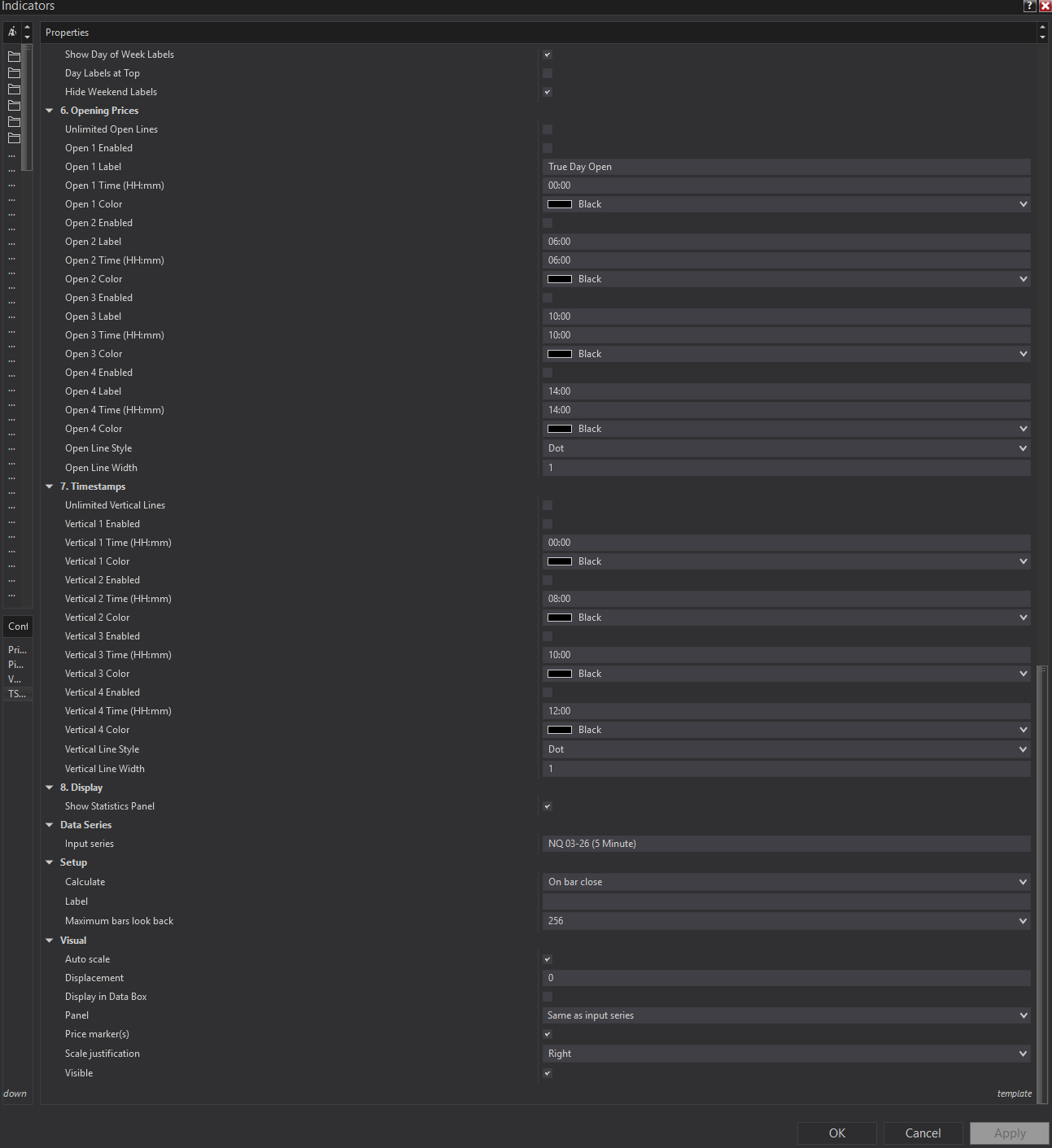Click the empty Label field under Setup
1052x1148 pixels.
point(786,901)
